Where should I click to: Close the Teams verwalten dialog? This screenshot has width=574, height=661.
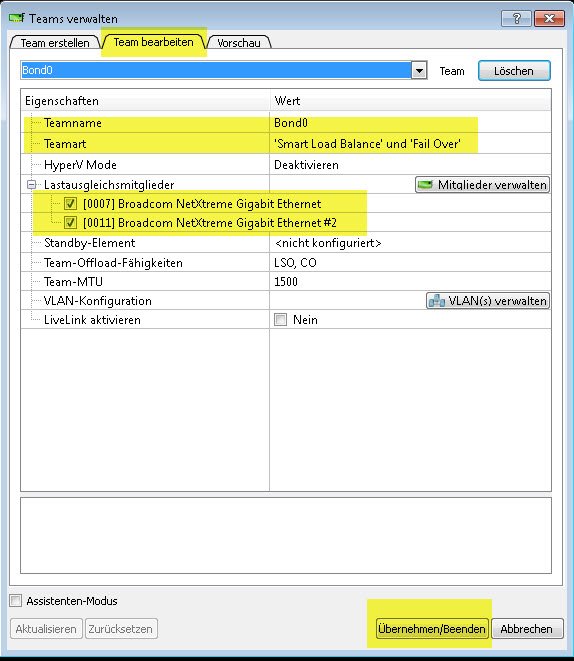[549, 19]
